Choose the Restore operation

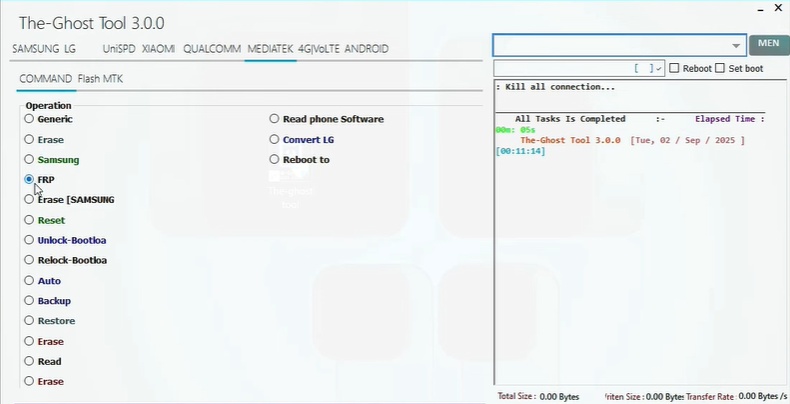pos(29,321)
